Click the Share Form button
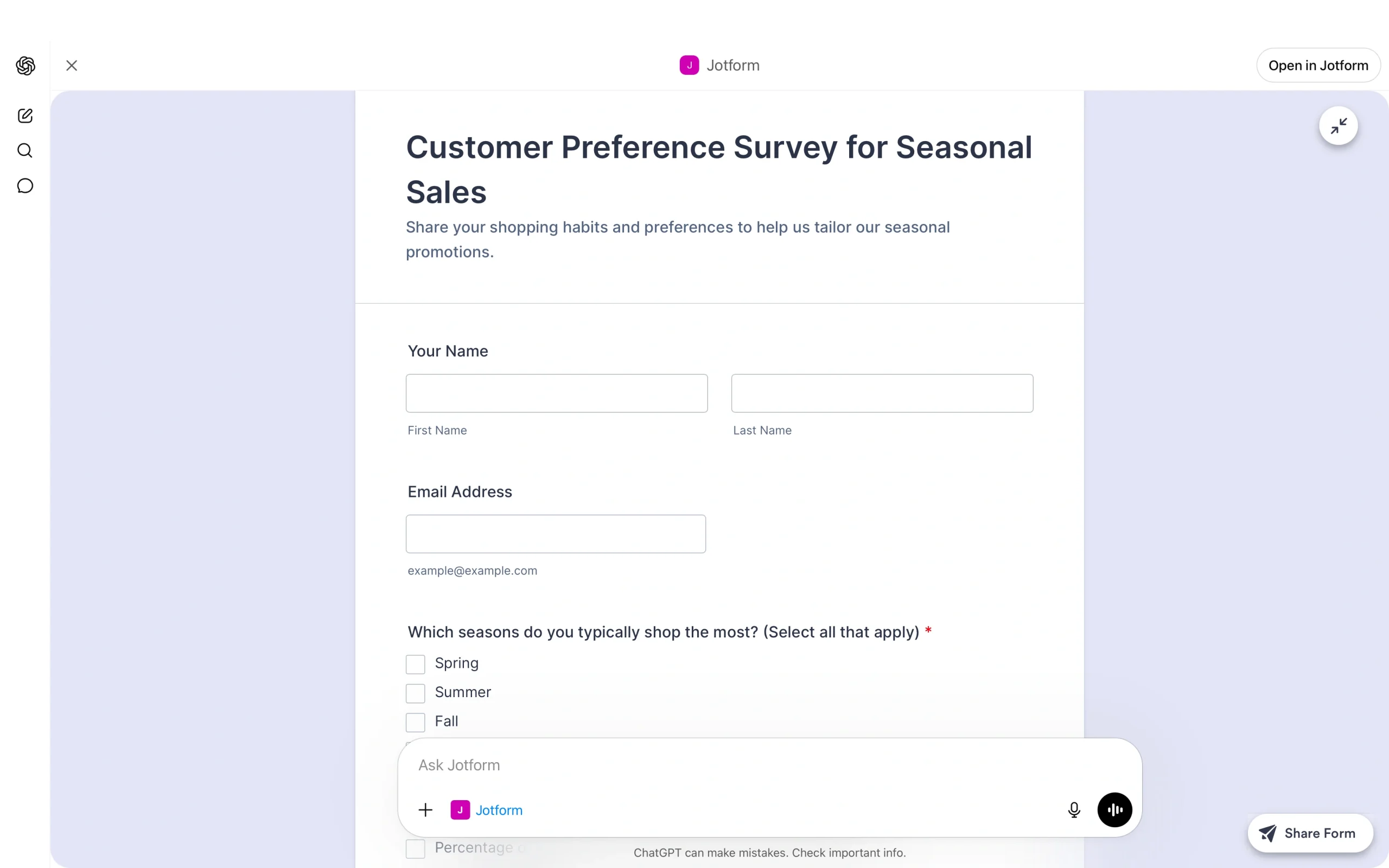 1309,833
